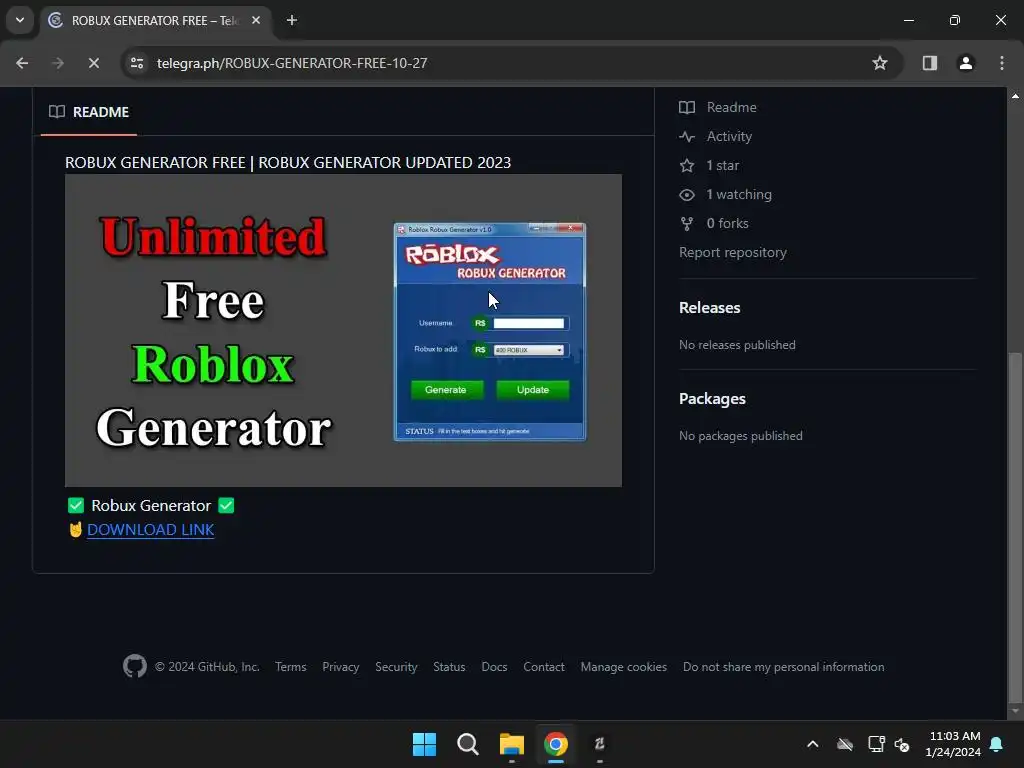Open File Explorer from taskbar

click(x=512, y=744)
